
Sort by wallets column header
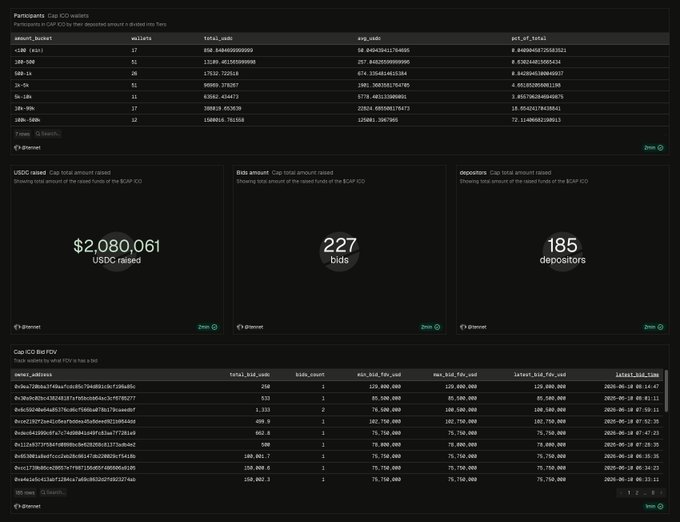pos(141,39)
